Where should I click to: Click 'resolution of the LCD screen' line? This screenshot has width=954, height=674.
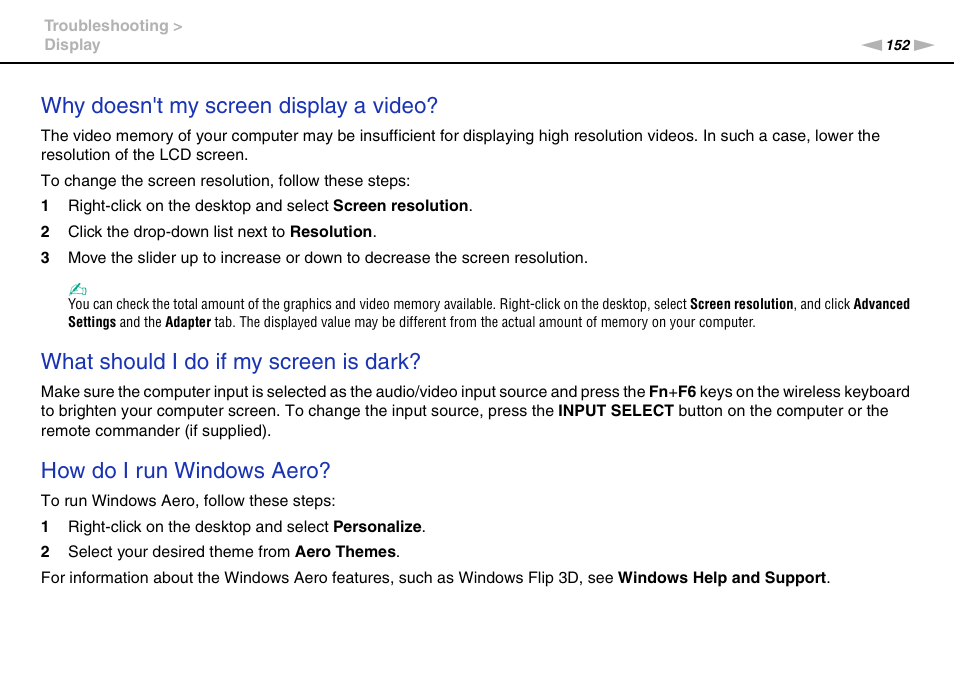(144, 155)
